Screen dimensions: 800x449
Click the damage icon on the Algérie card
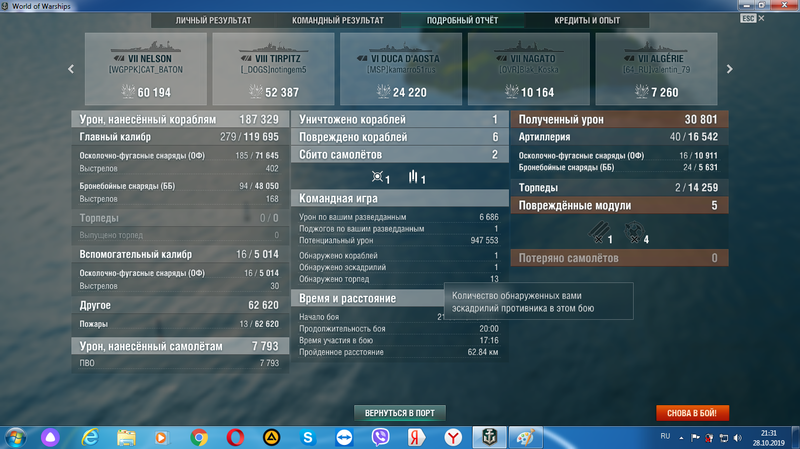(x=642, y=92)
